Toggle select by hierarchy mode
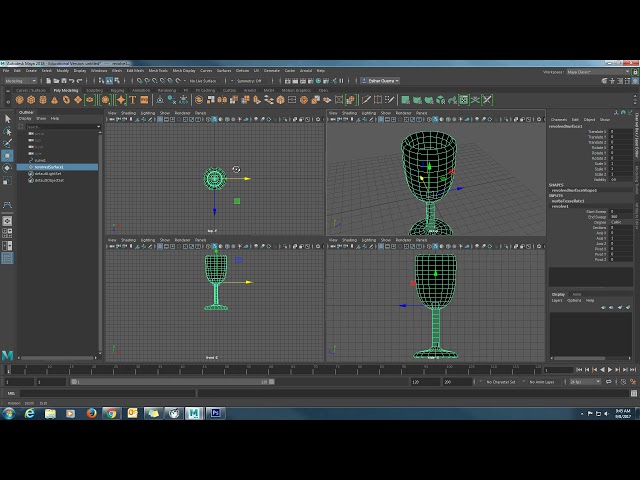Screen dimensions: 640x480 tap(102, 81)
